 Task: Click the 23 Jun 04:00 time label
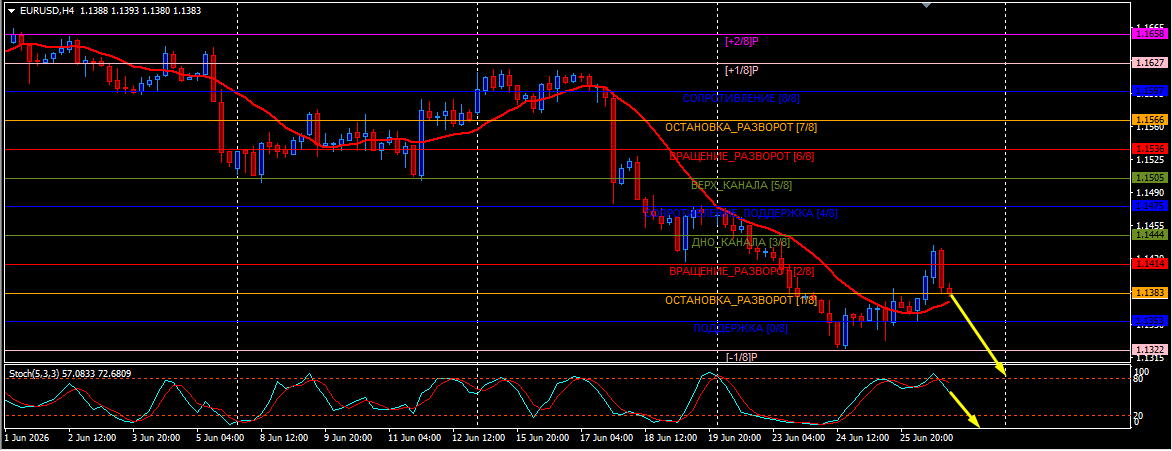pyautogui.click(x=797, y=436)
